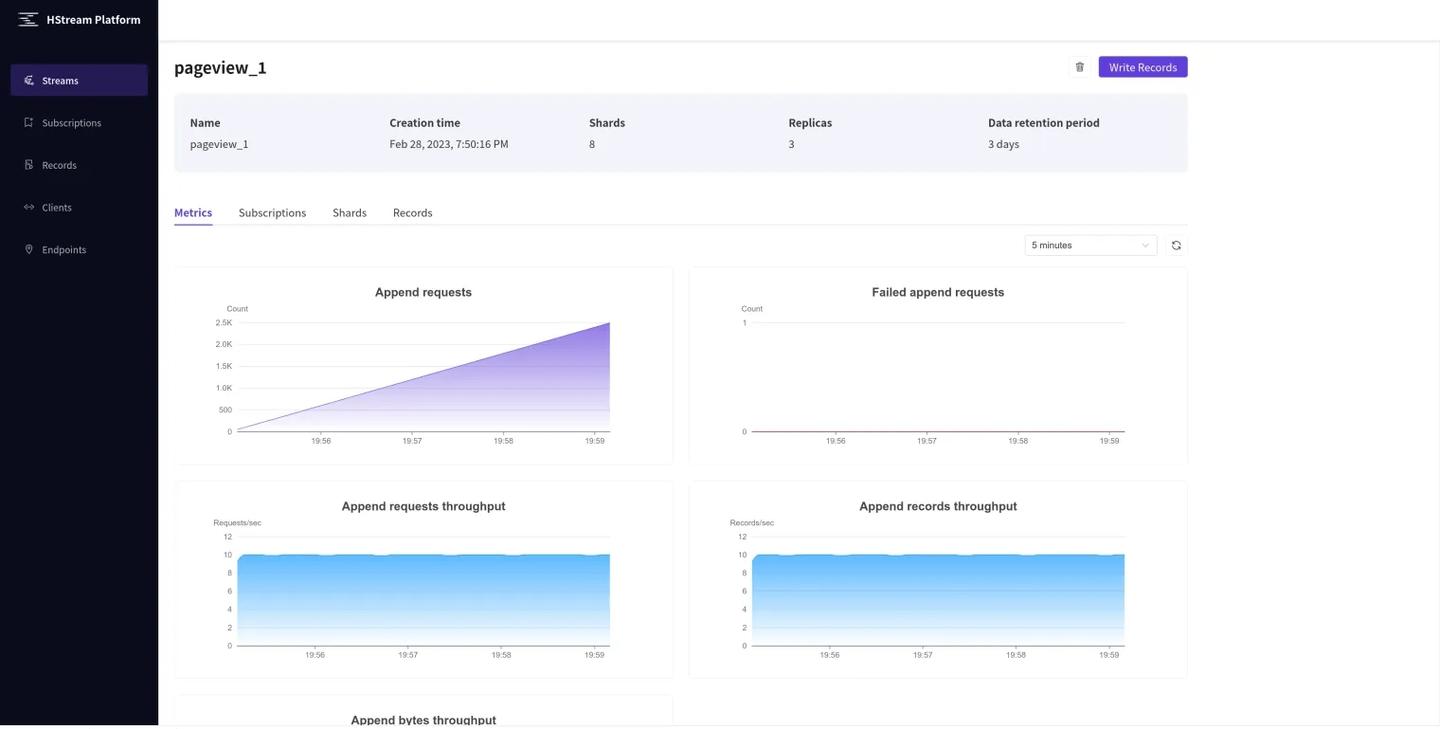Click the pageview_1 stream title
Viewport: 1440px width, 729px height.
click(220, 66)
